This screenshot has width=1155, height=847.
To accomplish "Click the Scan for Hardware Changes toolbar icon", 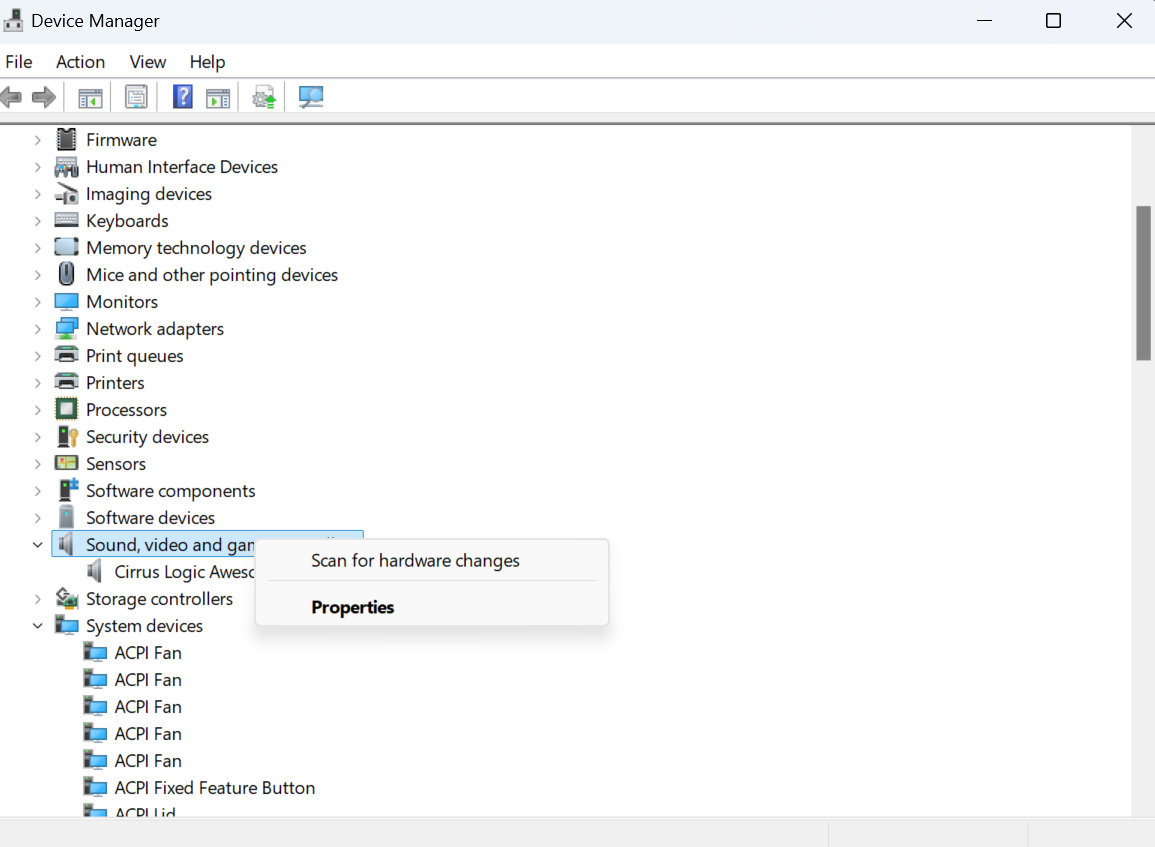I will point(310,96).
